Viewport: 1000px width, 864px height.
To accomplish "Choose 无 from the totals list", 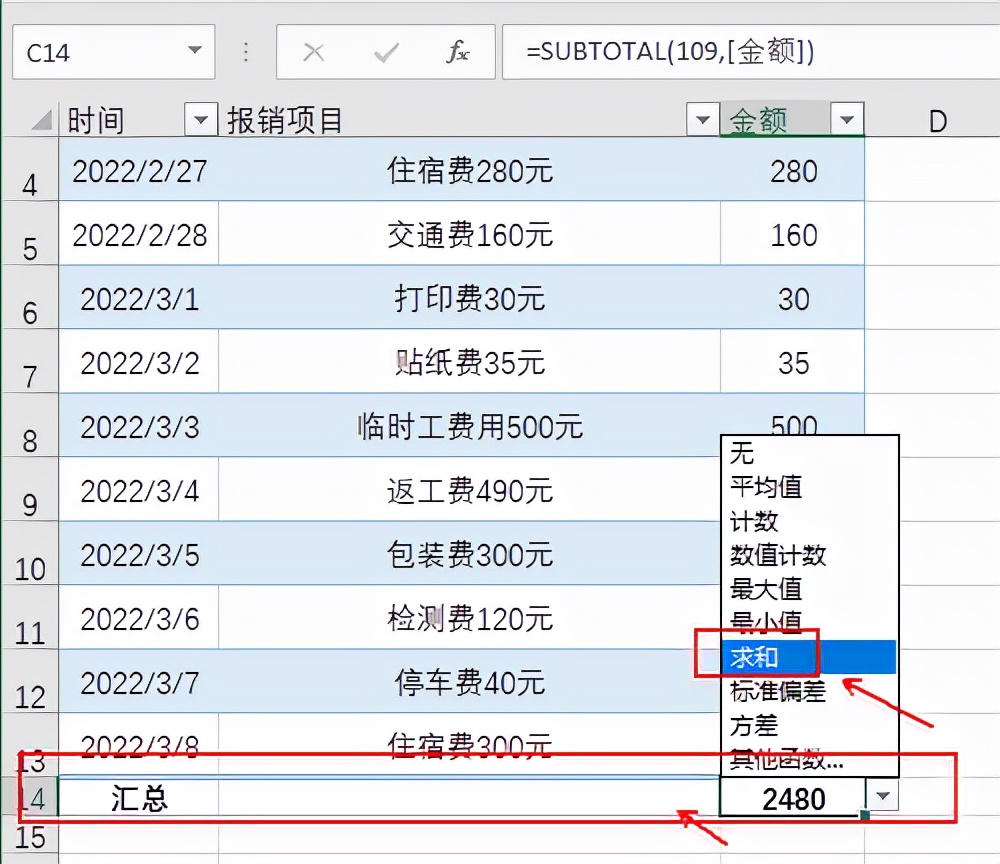I will click(810, 453).
